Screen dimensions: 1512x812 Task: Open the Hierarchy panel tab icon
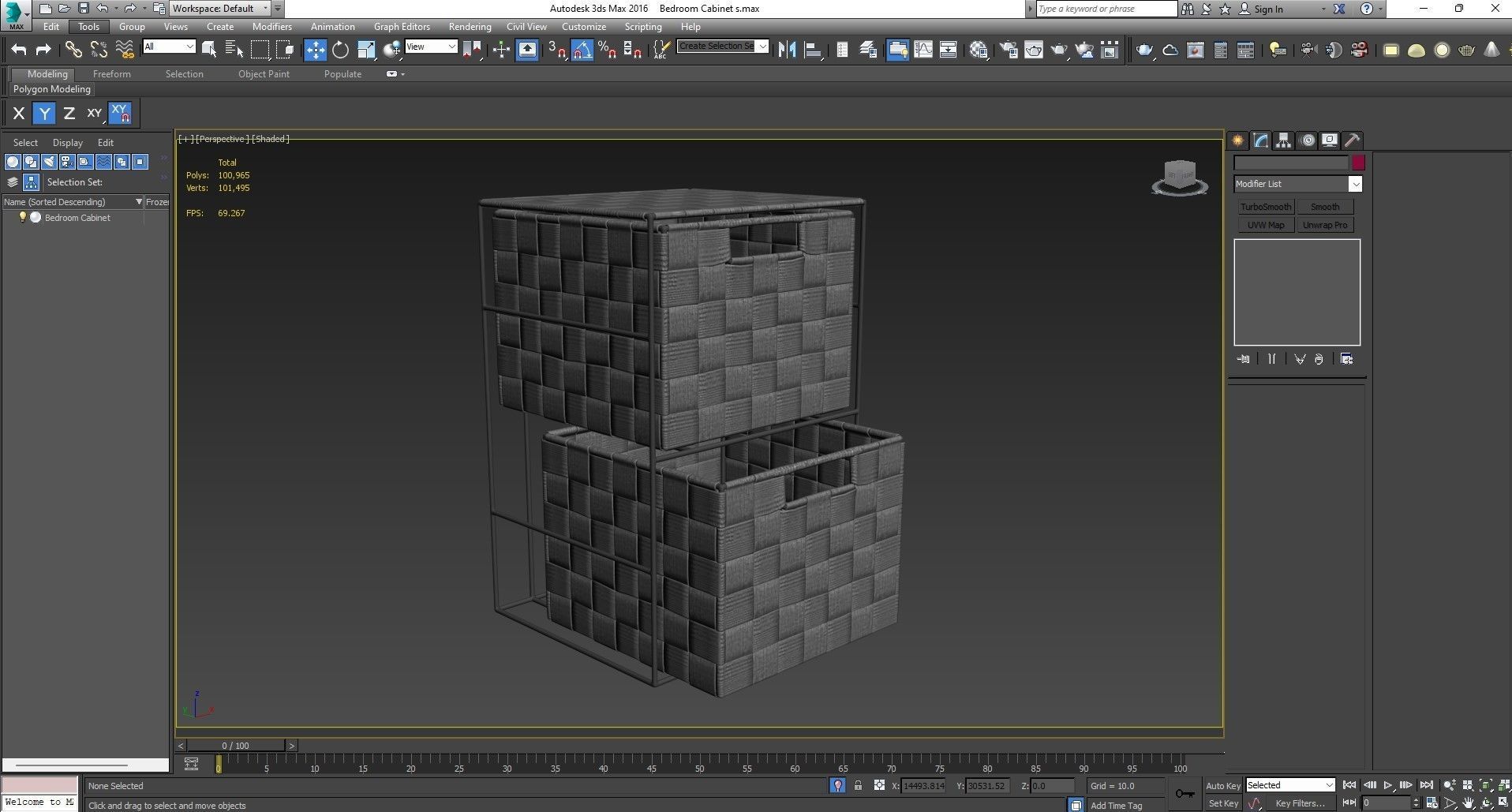[1284, 140]
